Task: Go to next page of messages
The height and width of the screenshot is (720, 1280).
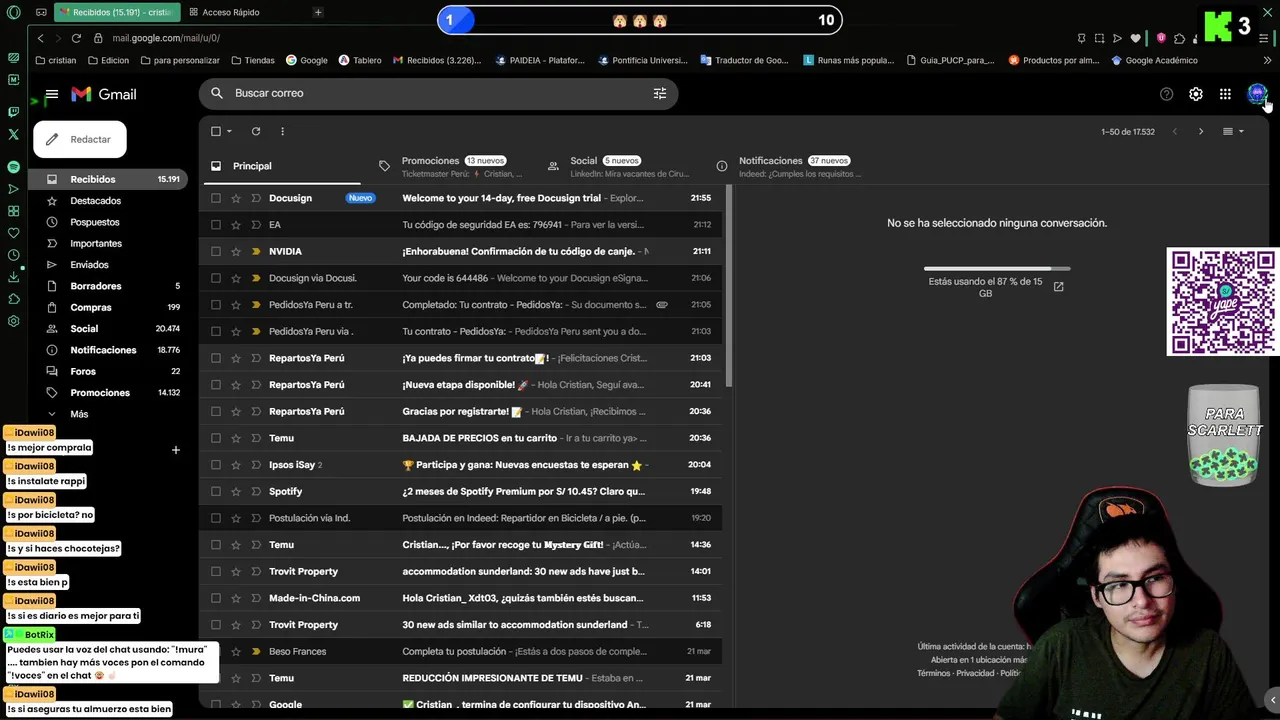Action: [x=1201, y=131]
